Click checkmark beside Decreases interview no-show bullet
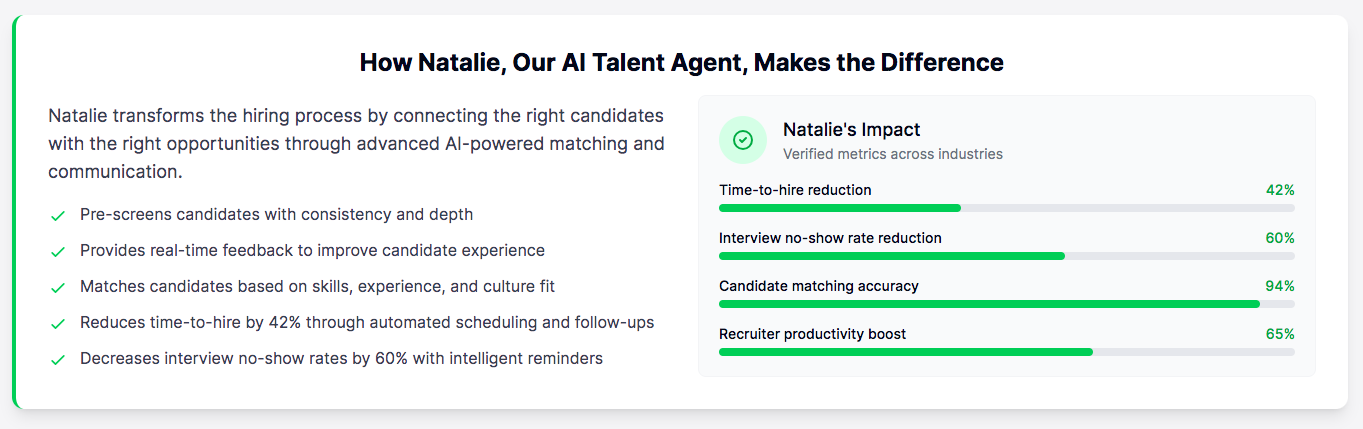 pyautogui.click(x=58, y=359)
